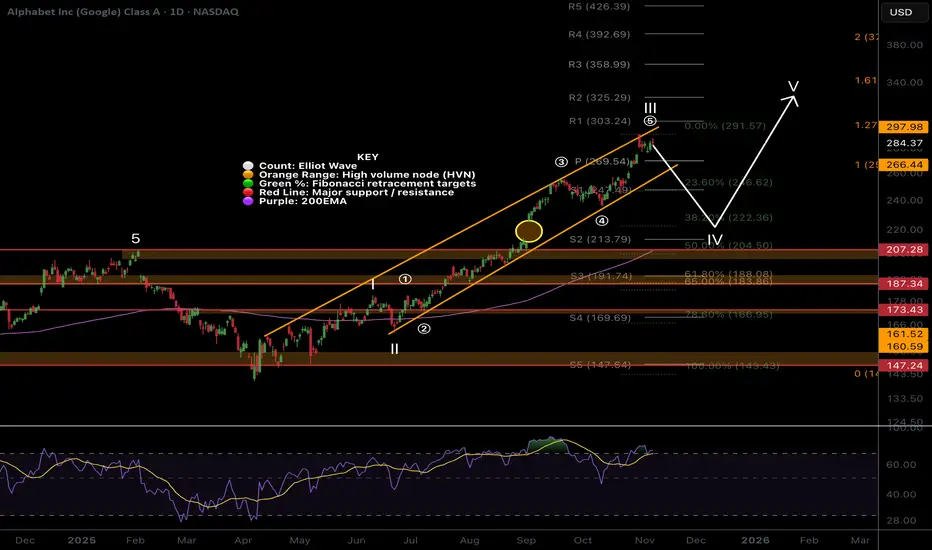Image resolution: width=932 pixels, height=550 pixels.
Task: Click the 50.00% (204.50) Fibonacci label
Action: click(728, 246)
